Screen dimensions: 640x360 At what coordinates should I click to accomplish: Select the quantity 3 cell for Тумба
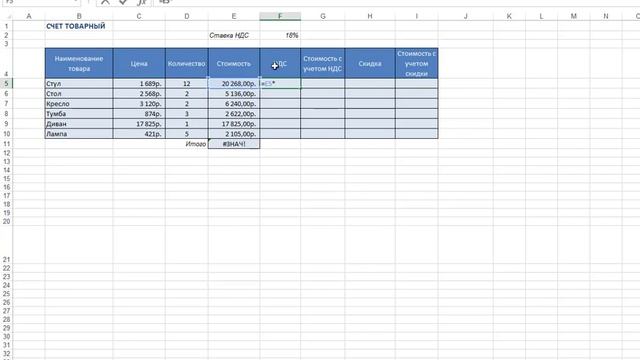(187, 113)
